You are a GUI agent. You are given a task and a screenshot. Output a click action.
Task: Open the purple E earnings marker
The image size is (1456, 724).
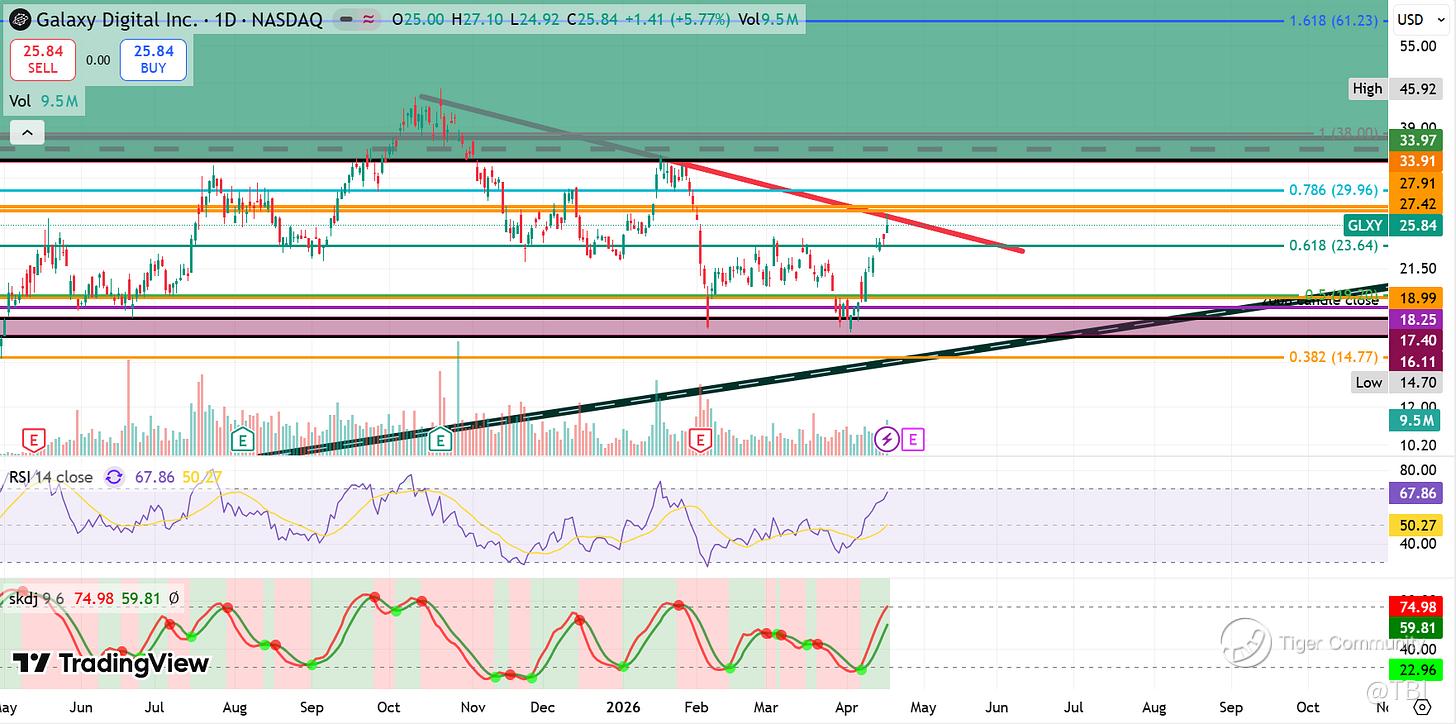912,438
